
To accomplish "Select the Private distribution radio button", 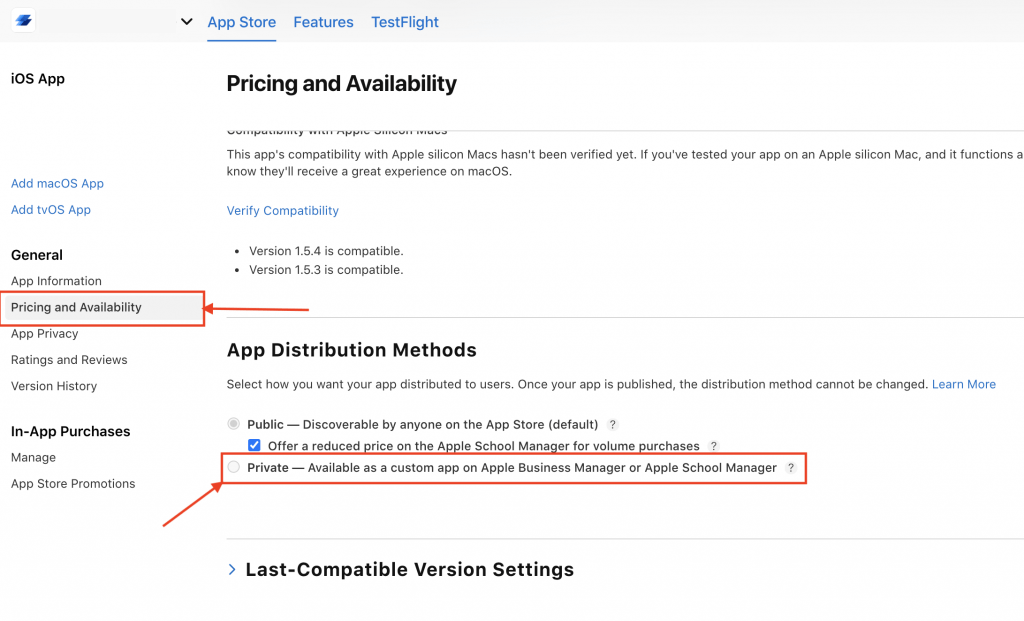I will coord(233,467).
